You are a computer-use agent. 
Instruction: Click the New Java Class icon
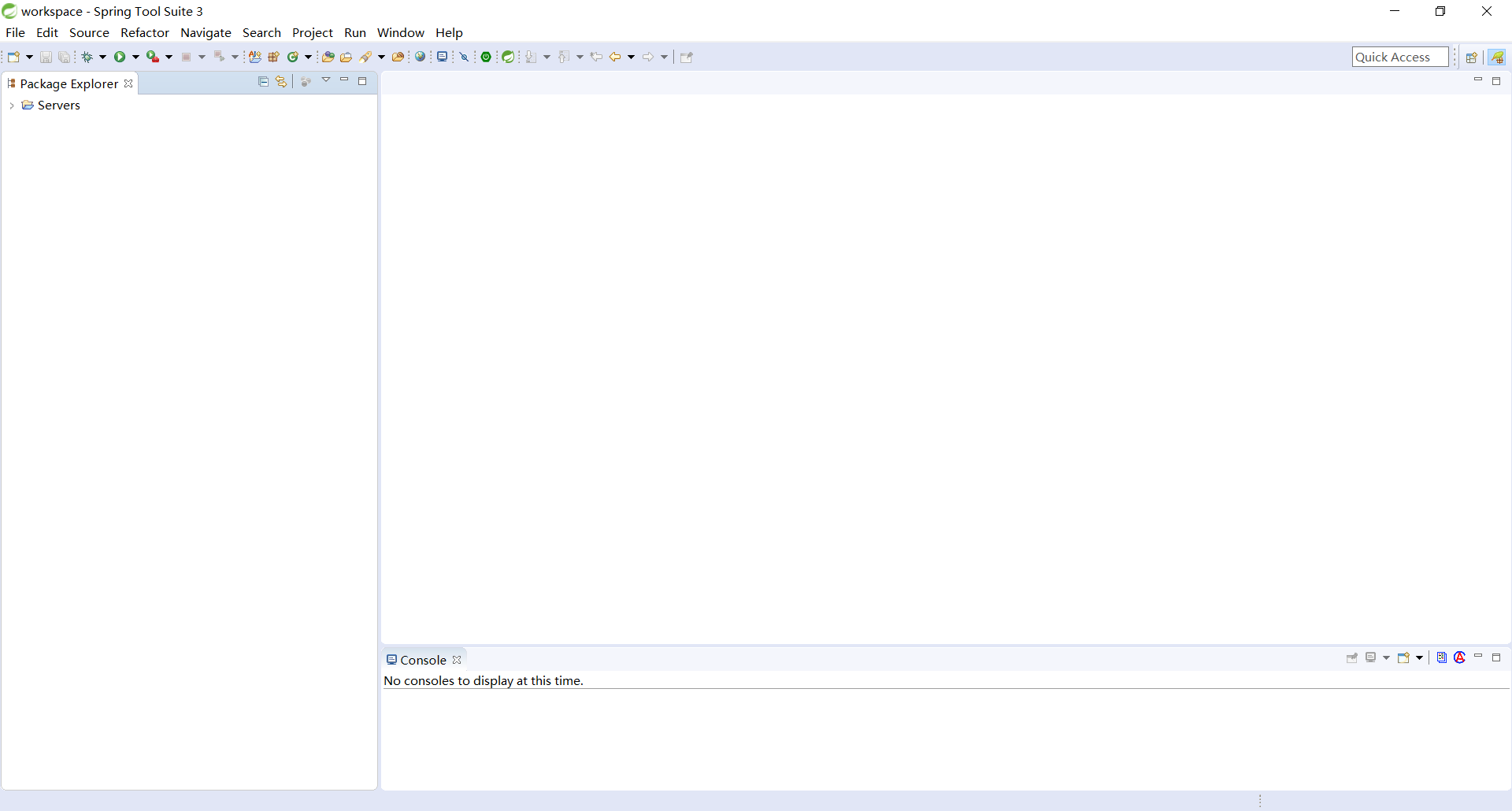(293, 57)
